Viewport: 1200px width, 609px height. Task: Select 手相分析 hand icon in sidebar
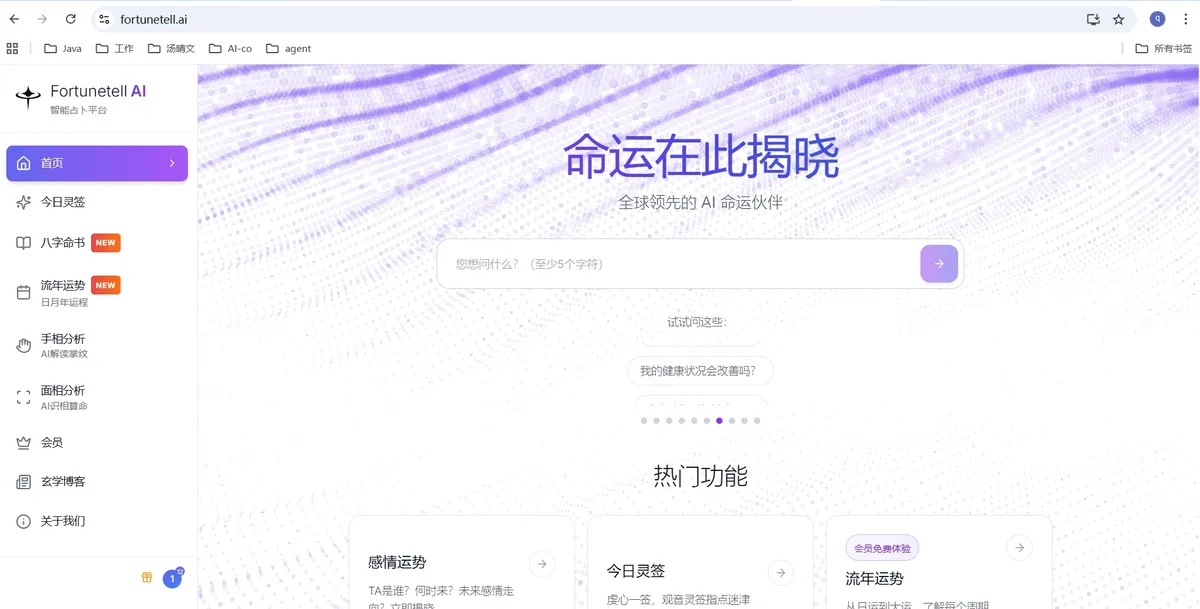coord(24,345)
